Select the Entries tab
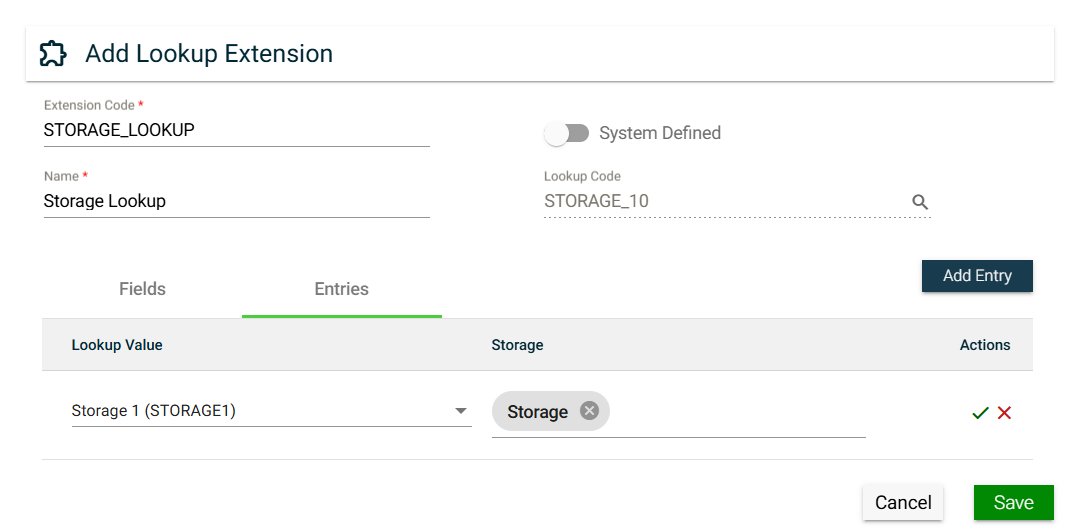The height and width of the screenshot is (531, 1077). pyautogui.click(x=341, y=289)
